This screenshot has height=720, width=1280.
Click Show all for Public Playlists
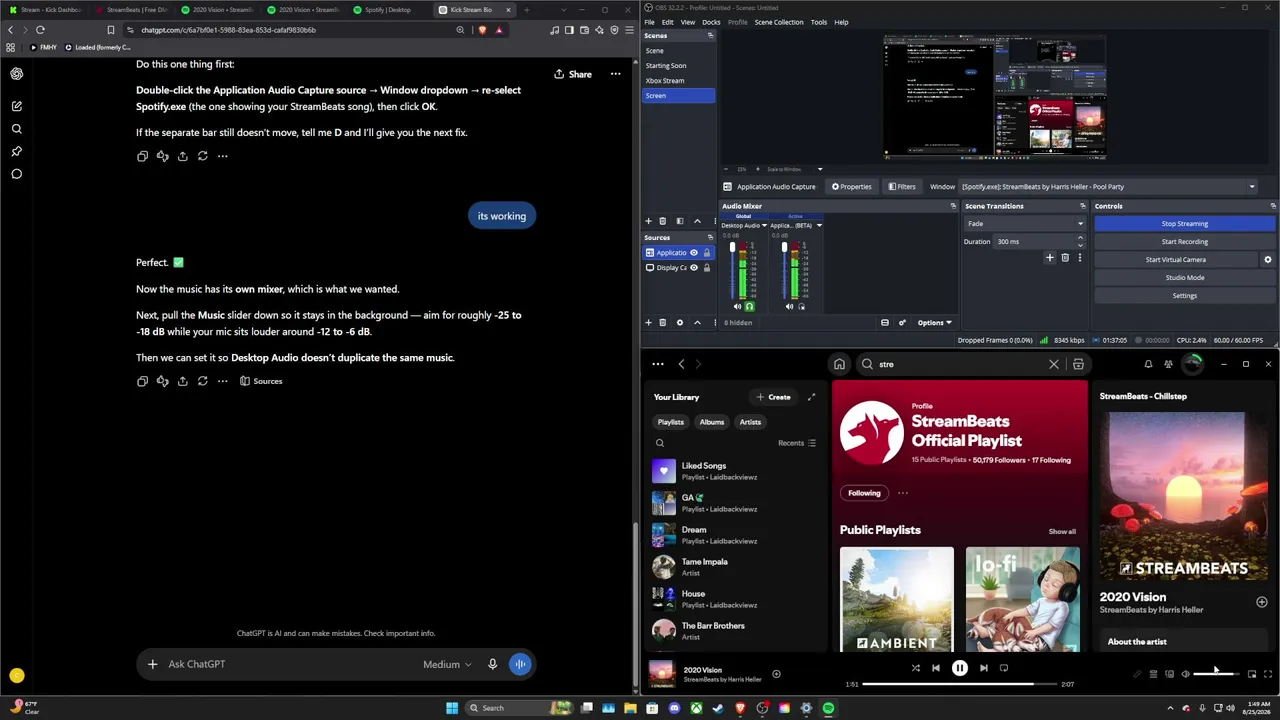click(1062, 532)
